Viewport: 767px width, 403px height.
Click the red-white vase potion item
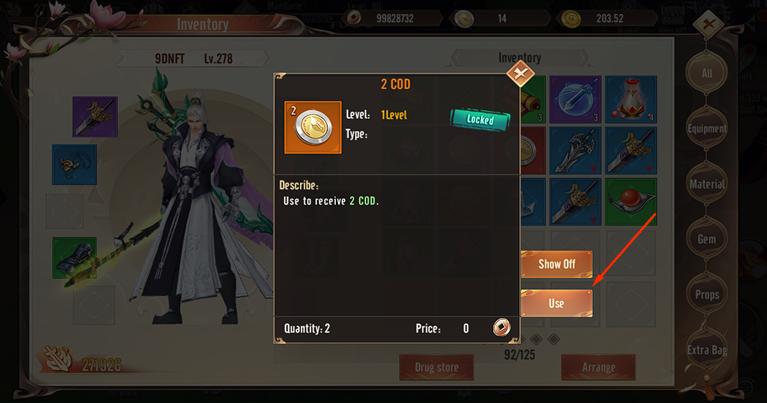point(631,99)
